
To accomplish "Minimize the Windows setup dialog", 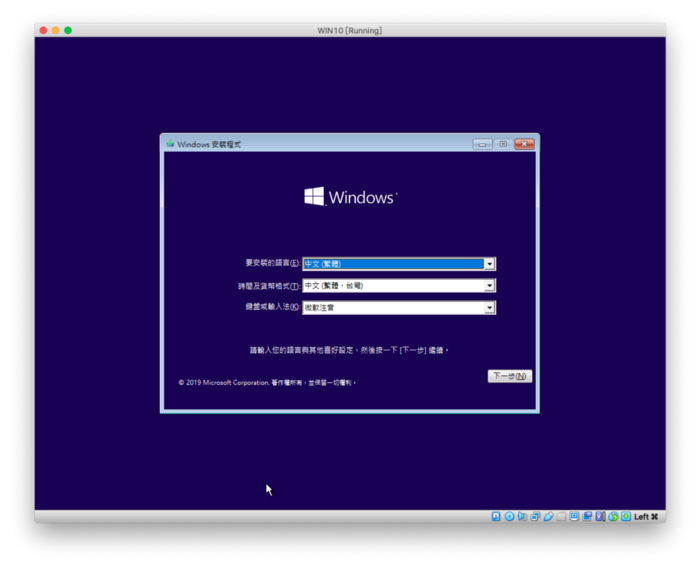I will click(483, 144).
